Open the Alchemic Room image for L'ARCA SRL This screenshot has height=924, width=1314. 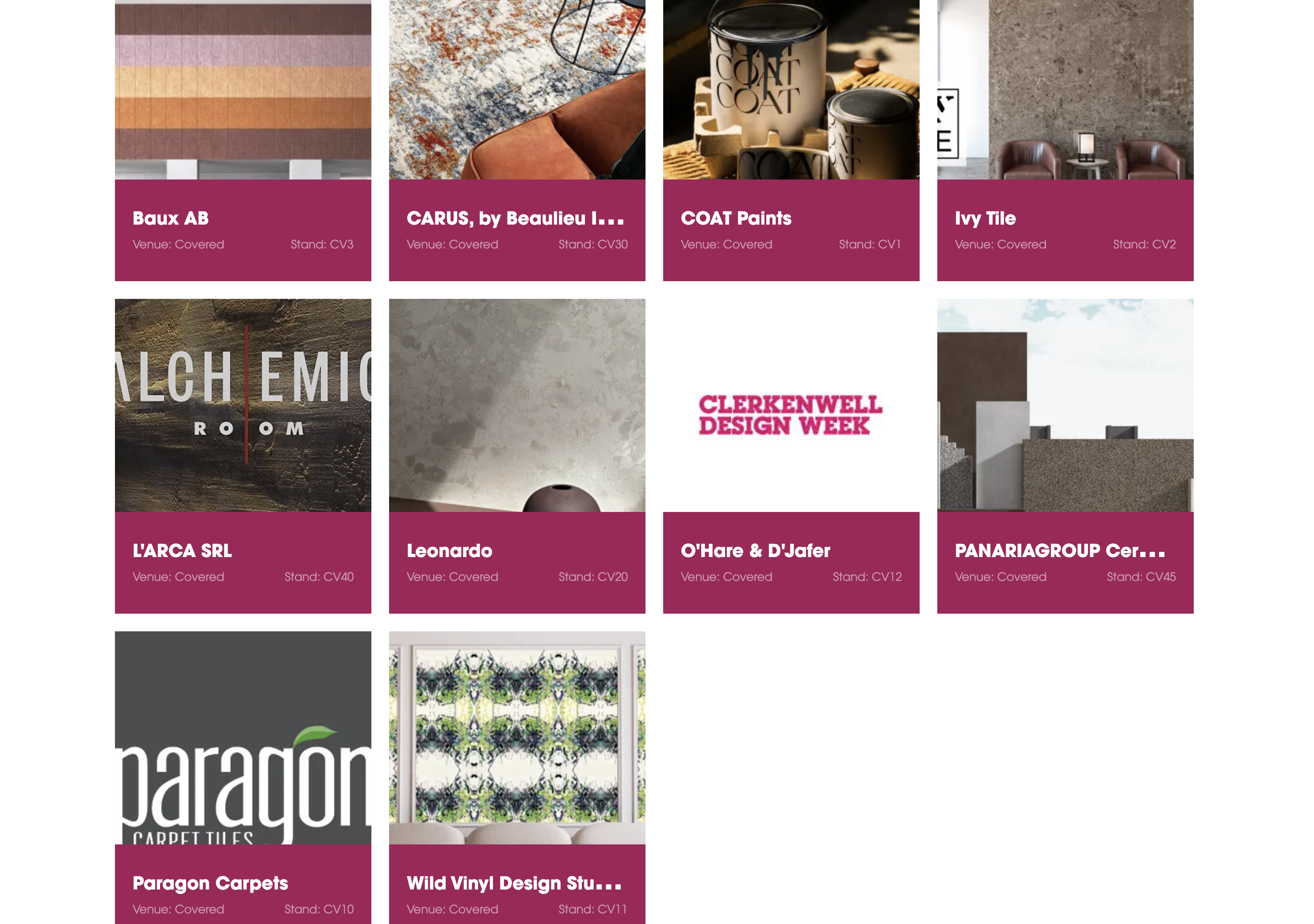tap(243, 405)
